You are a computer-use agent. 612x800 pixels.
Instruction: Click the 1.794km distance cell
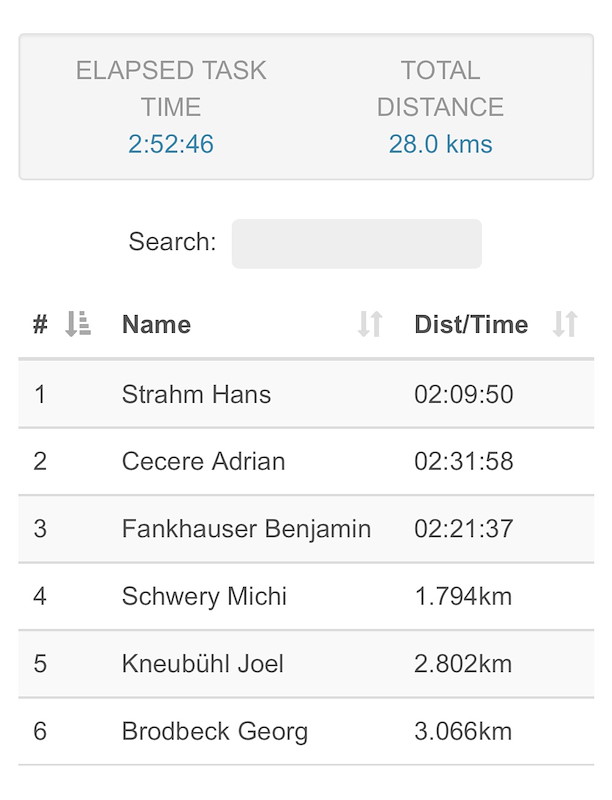point(463,596)
